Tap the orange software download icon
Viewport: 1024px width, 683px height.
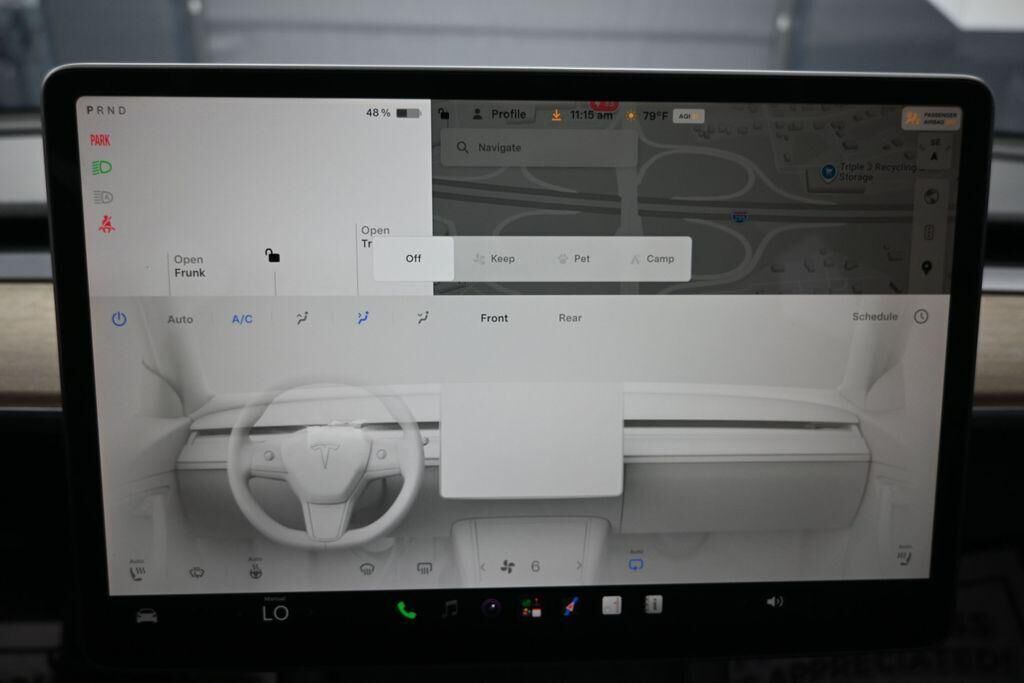point(556,115)
